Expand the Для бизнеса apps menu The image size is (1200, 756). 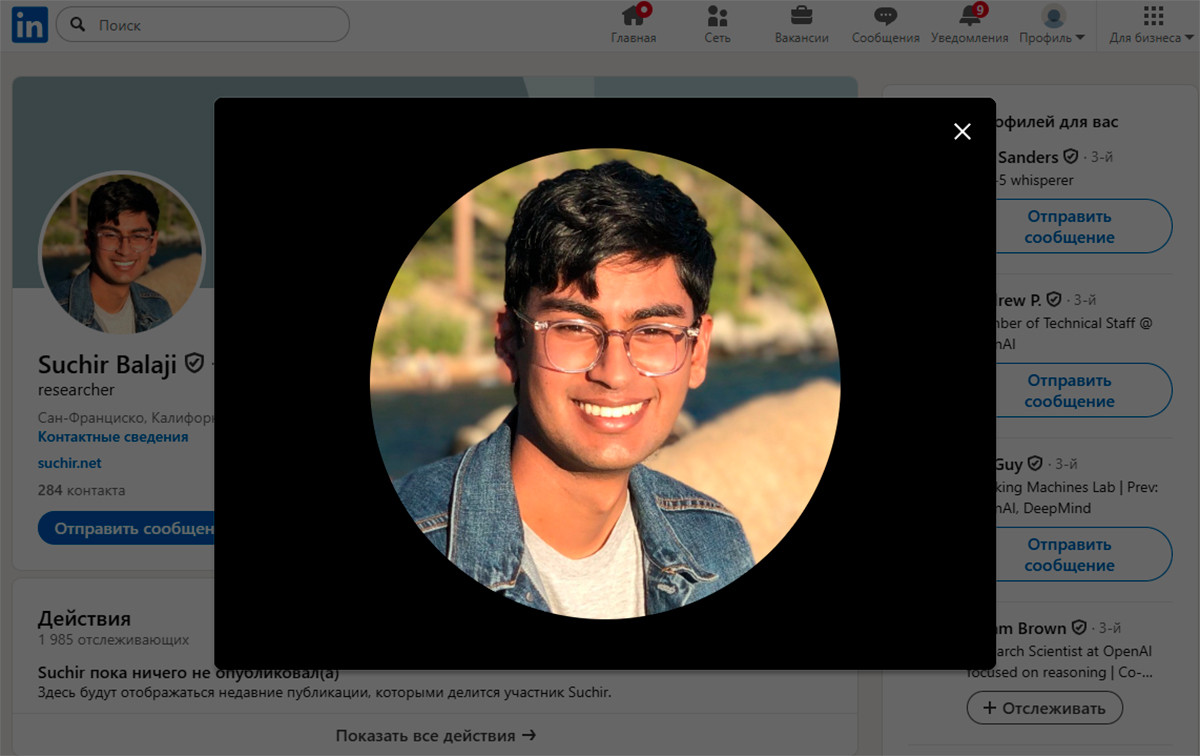coord(1152,26)
